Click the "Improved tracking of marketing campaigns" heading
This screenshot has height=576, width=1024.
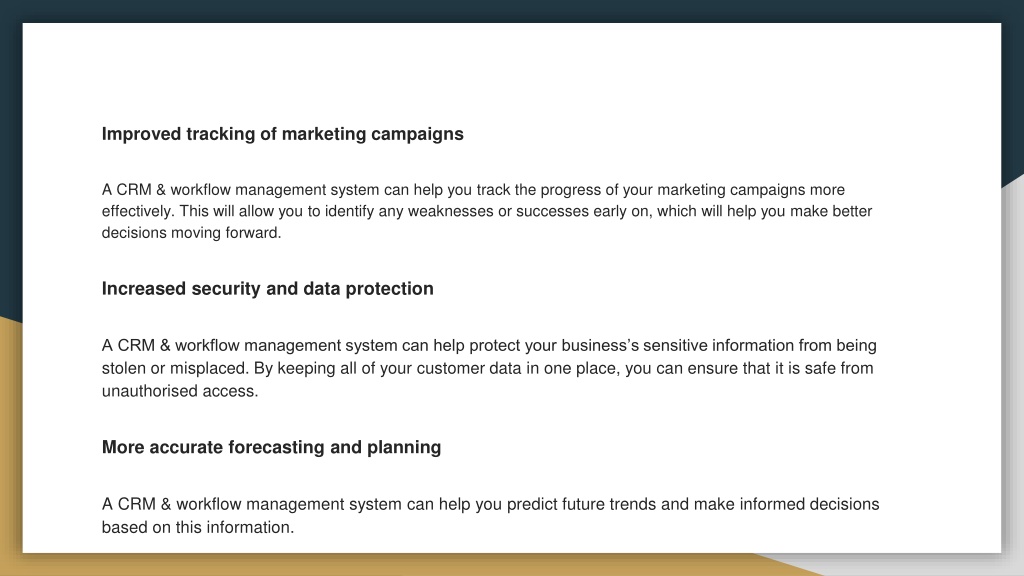pyautogui.click(x=282, y=134)
